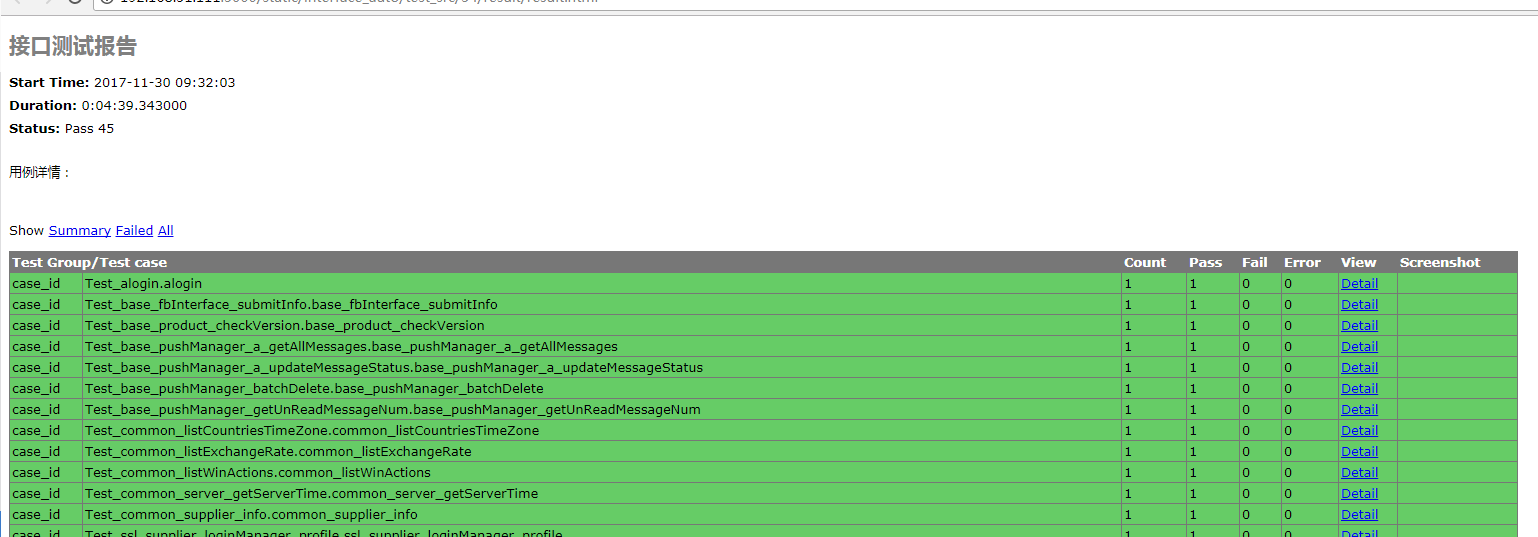Expand Detail for common_supplier_info row
This screenshot has width=1538, height=537.
tap(1359, 514)
